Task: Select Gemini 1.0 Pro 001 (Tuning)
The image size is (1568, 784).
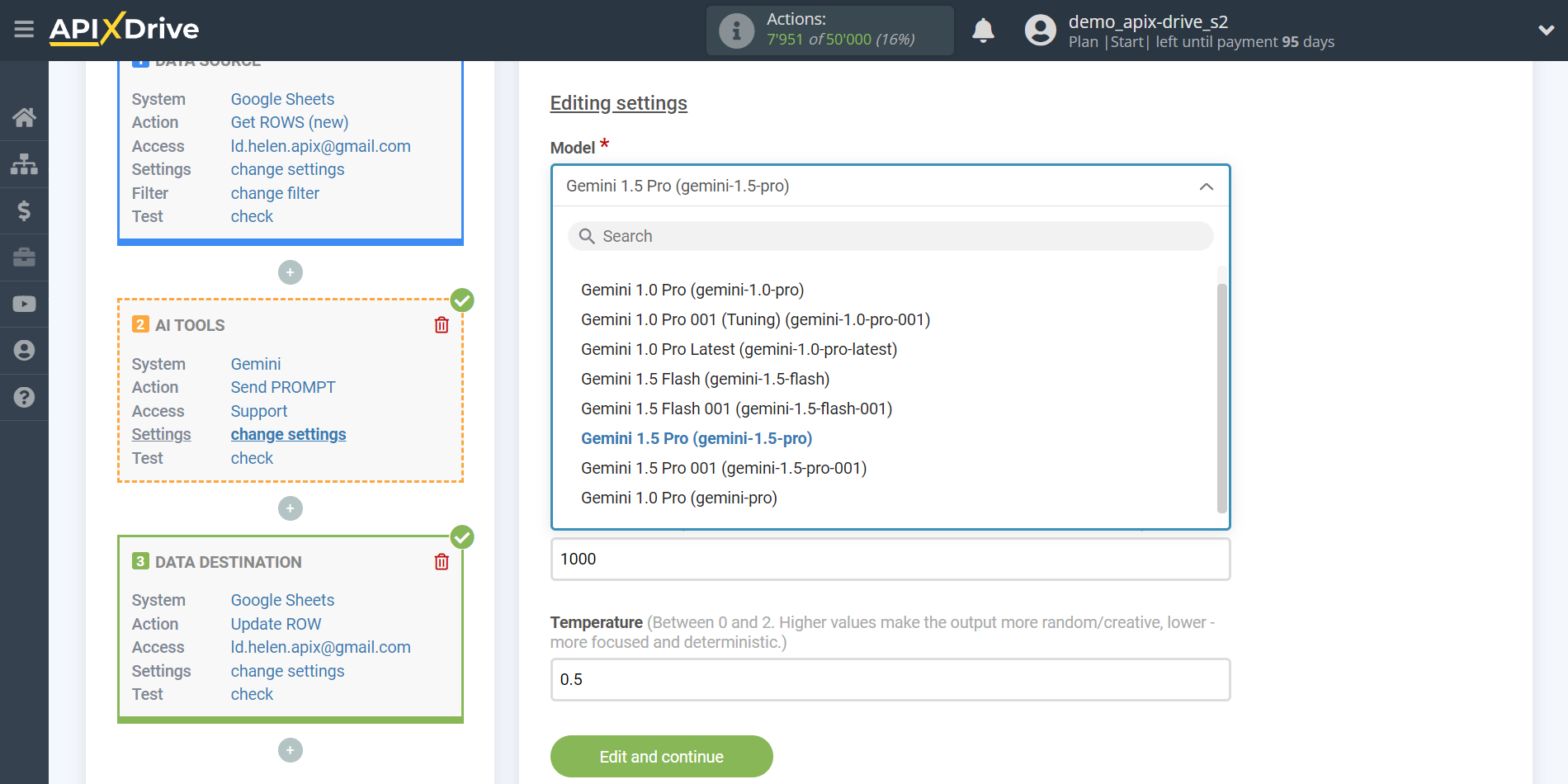Action: click(755, 319)
